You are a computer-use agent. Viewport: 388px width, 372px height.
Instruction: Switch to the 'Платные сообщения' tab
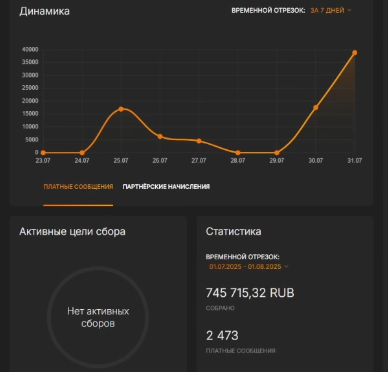coord(78,187)
